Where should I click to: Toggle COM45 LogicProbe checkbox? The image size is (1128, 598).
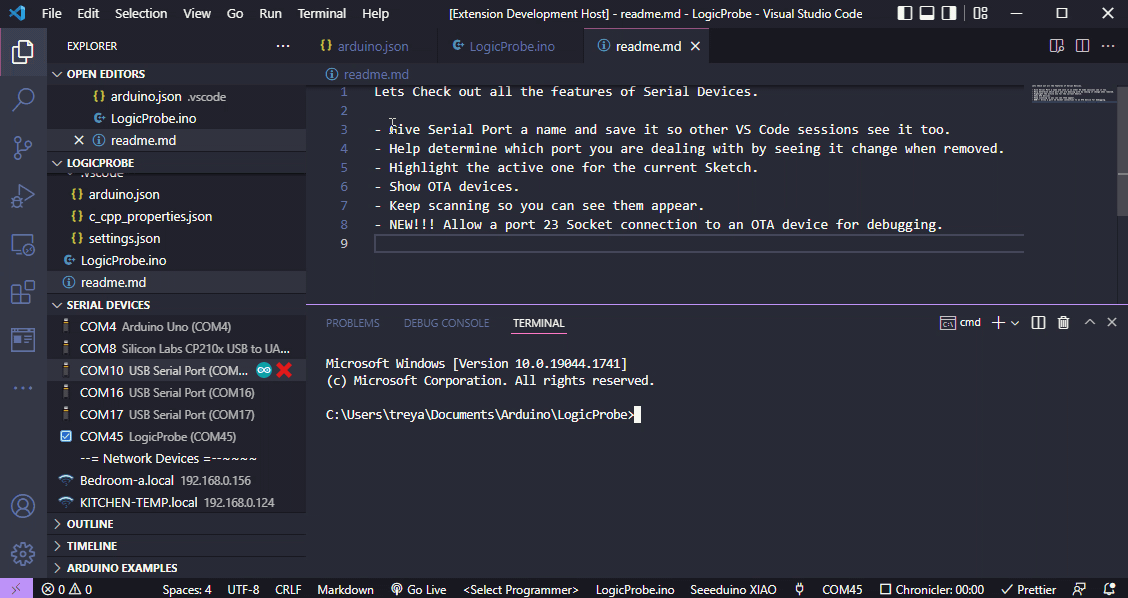click(x=66, y=436)
